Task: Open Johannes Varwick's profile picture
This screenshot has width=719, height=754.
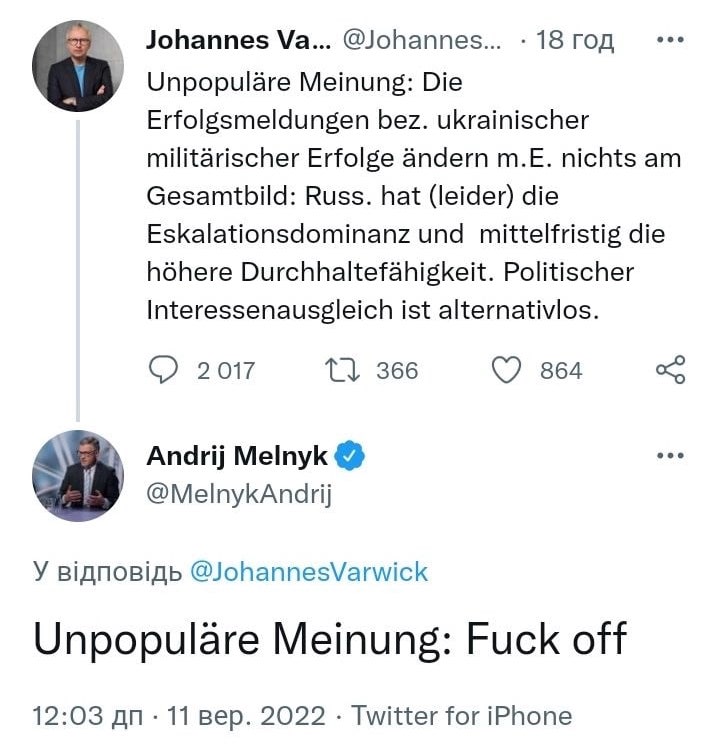Action: pos(78,65)
